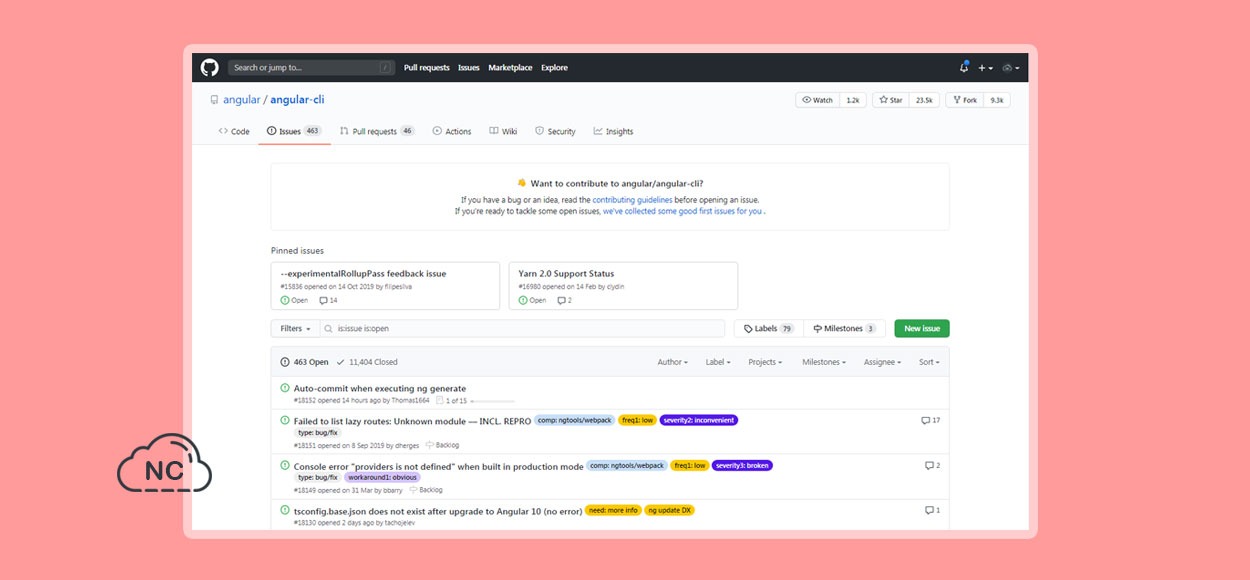Open the Sort dropdown
This screenshot has height=580, width=1250.
929,362
